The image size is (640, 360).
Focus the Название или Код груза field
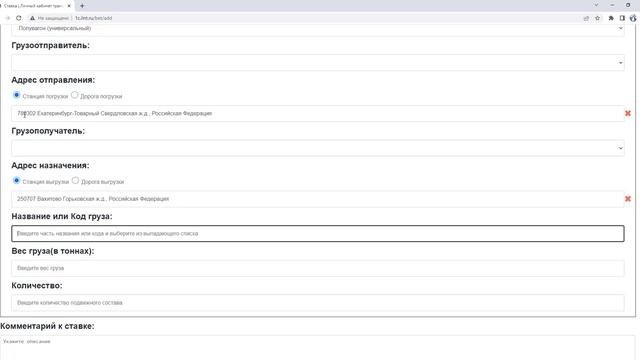tap(318, 233)
